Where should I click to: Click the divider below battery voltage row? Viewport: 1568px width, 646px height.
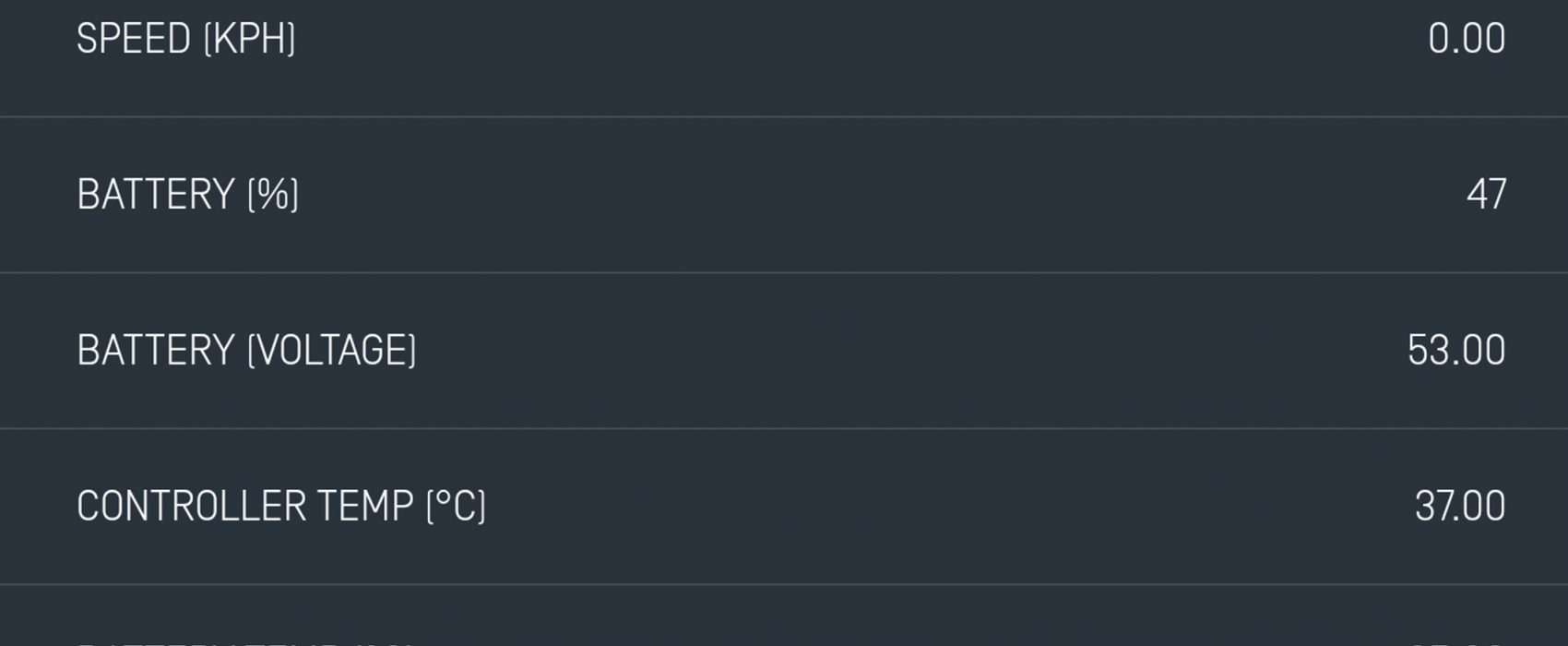pyautogui.click(x=784, y=428)
